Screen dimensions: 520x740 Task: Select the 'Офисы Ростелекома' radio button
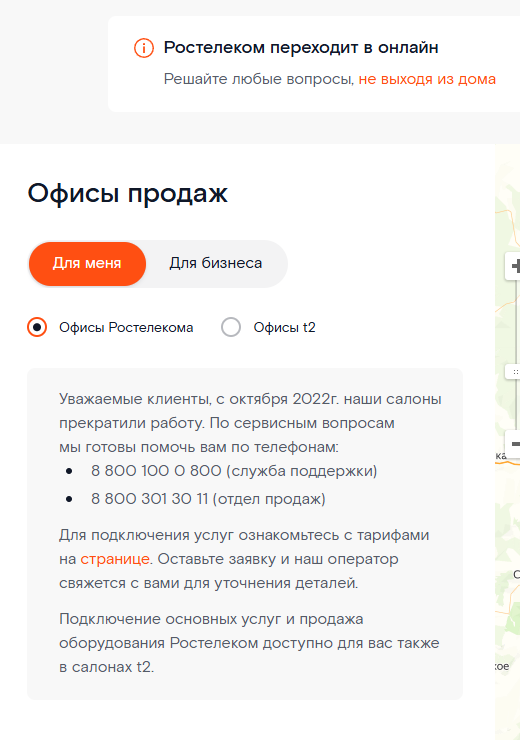37,327
